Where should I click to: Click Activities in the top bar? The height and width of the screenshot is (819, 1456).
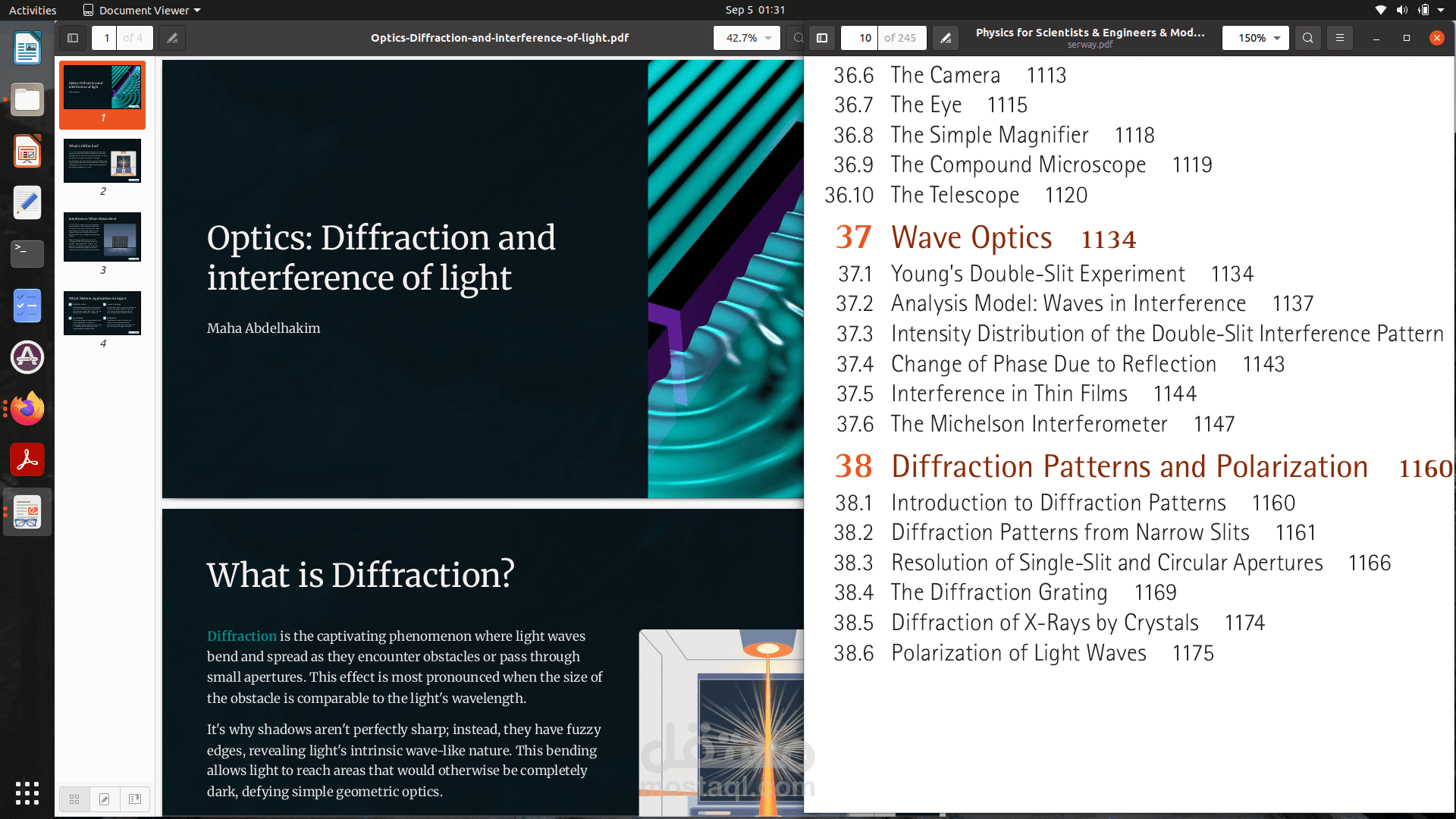click(x=33, y=10)
